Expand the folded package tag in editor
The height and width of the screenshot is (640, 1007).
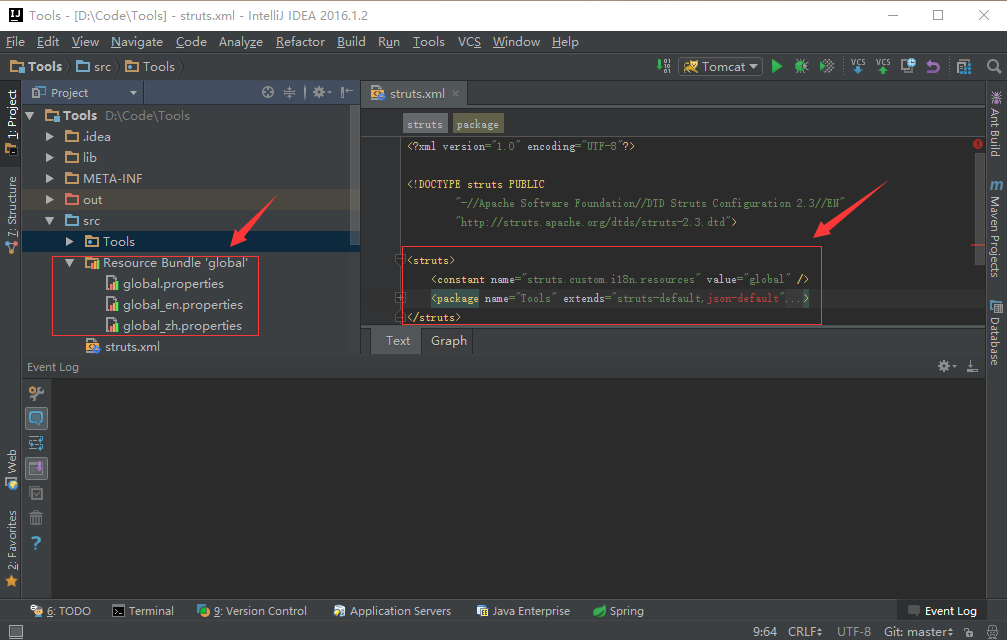tap(400, 298)
